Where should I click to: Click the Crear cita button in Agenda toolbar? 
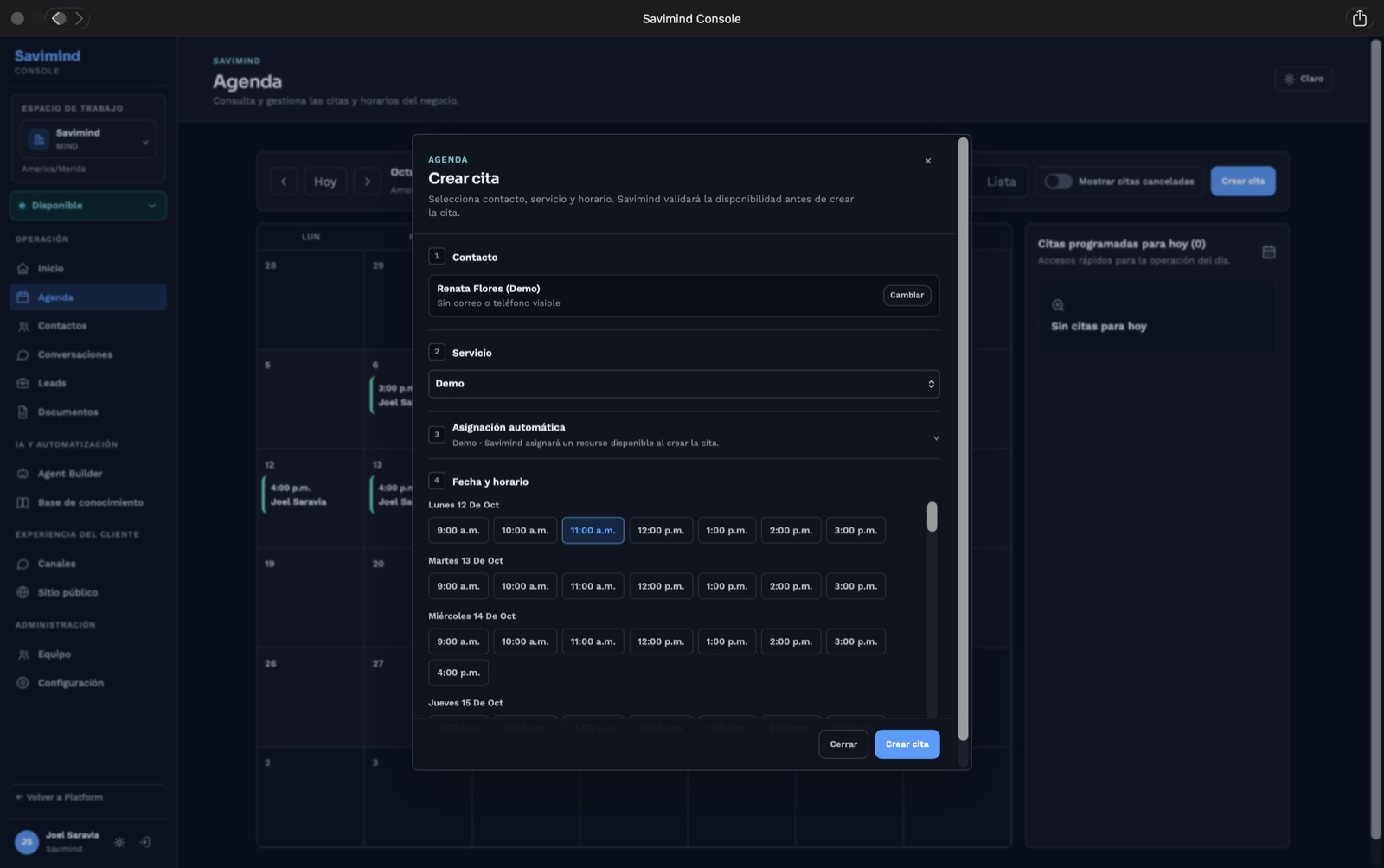tap(1243, 181)
